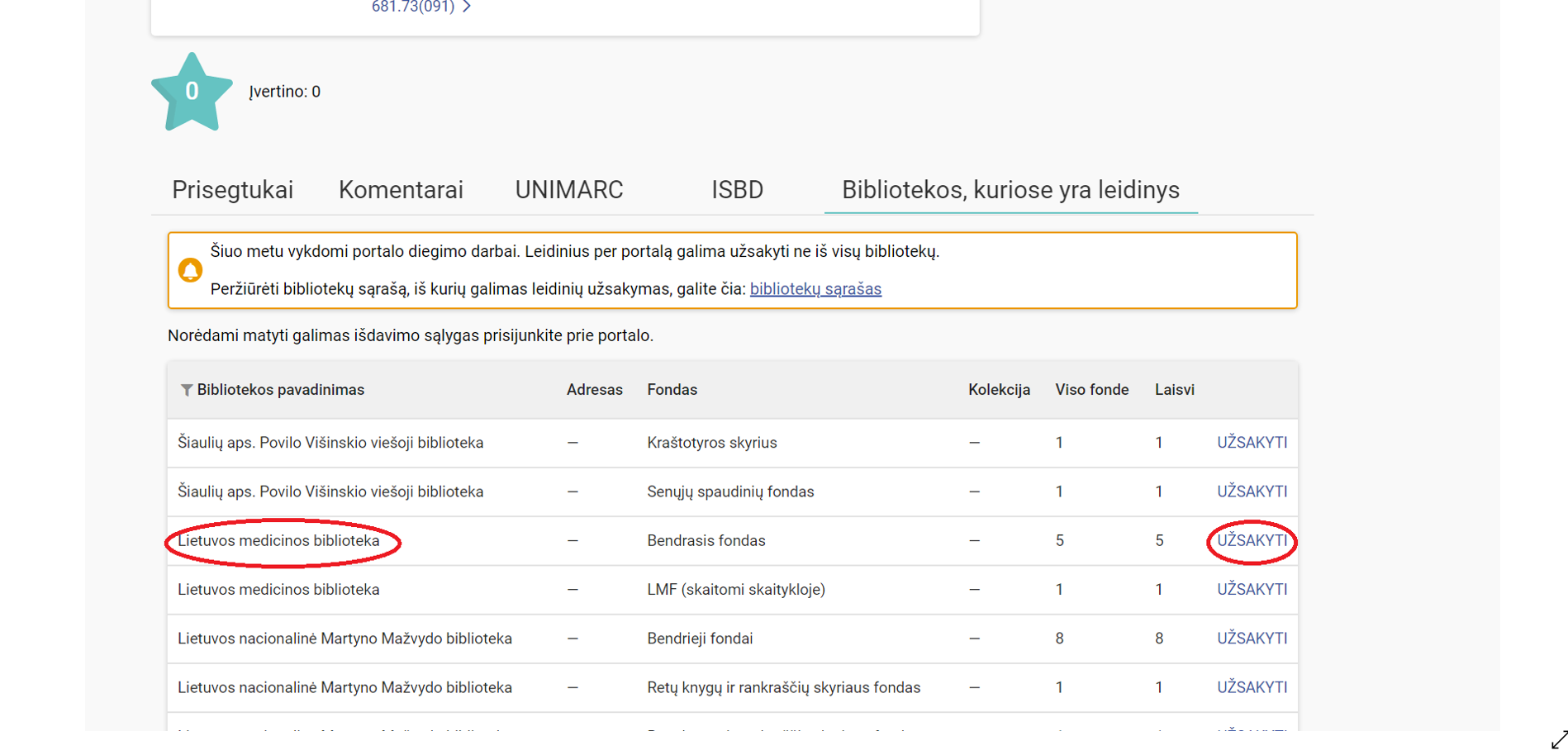Click the filter icon beside Bibliotekos pavadinimas
The image size is (1568, 755).
187,390
